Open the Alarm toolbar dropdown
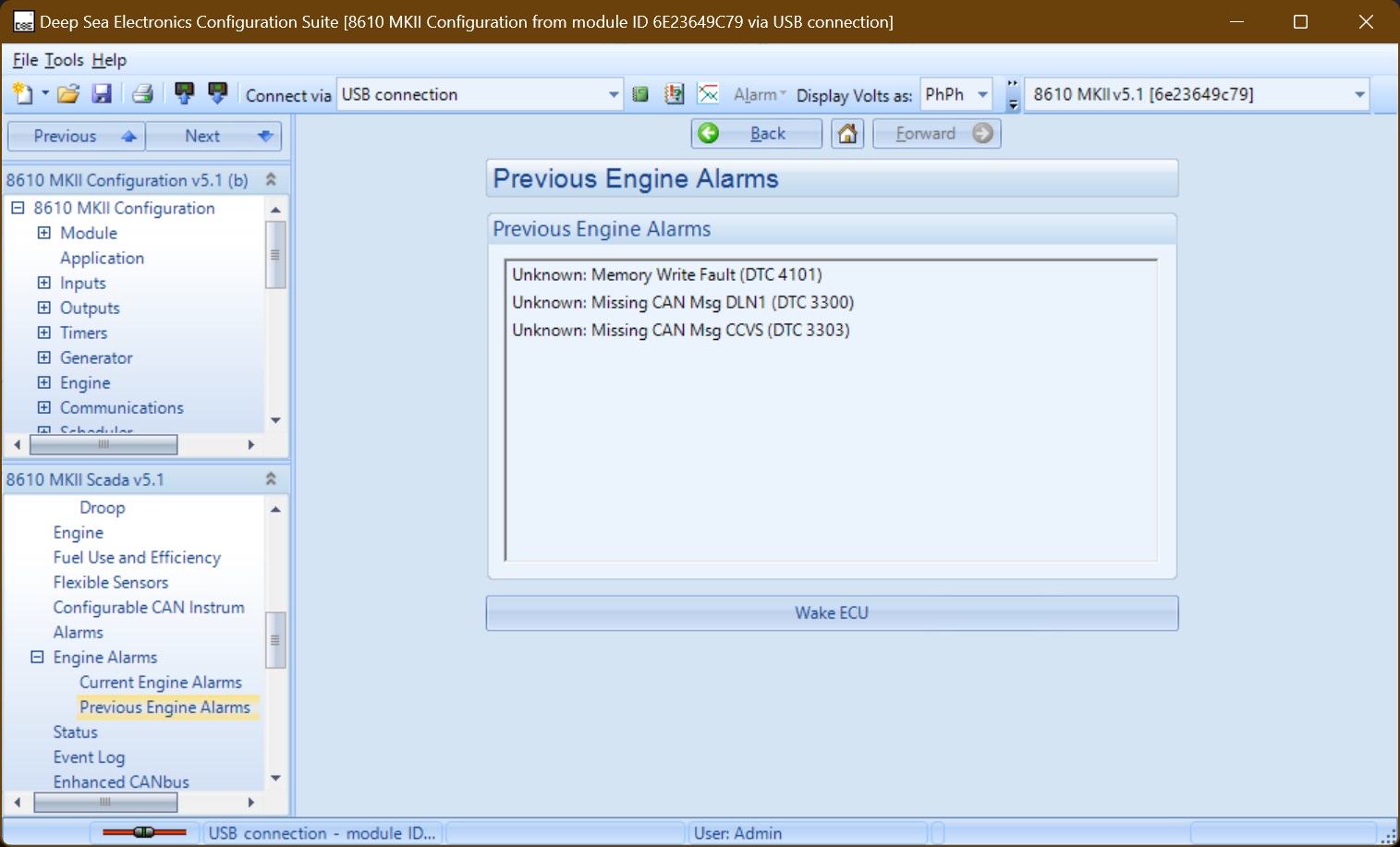Image resolution: width=1400 pixels, height=847 pixels. 760,95
